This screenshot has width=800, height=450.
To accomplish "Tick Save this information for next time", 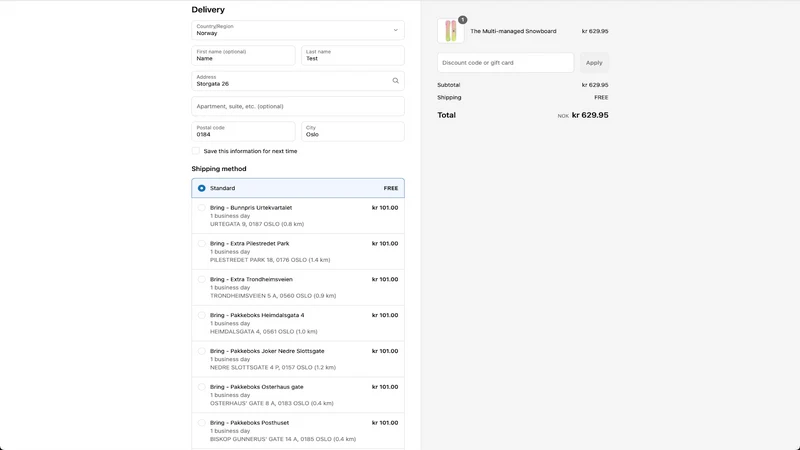I will [x=196, y=151].
